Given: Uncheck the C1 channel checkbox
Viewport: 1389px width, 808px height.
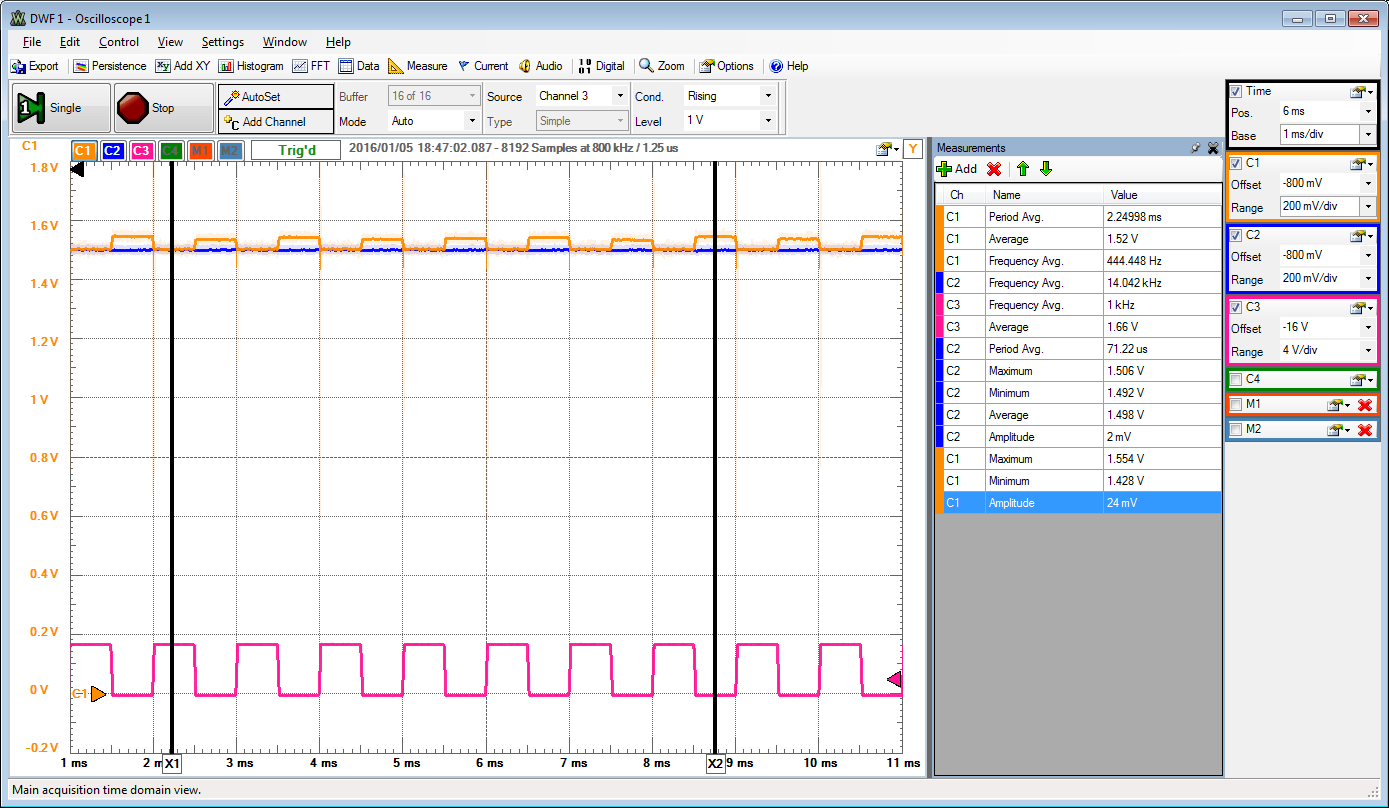Looking at the screenshot, I should (1237, 163).
